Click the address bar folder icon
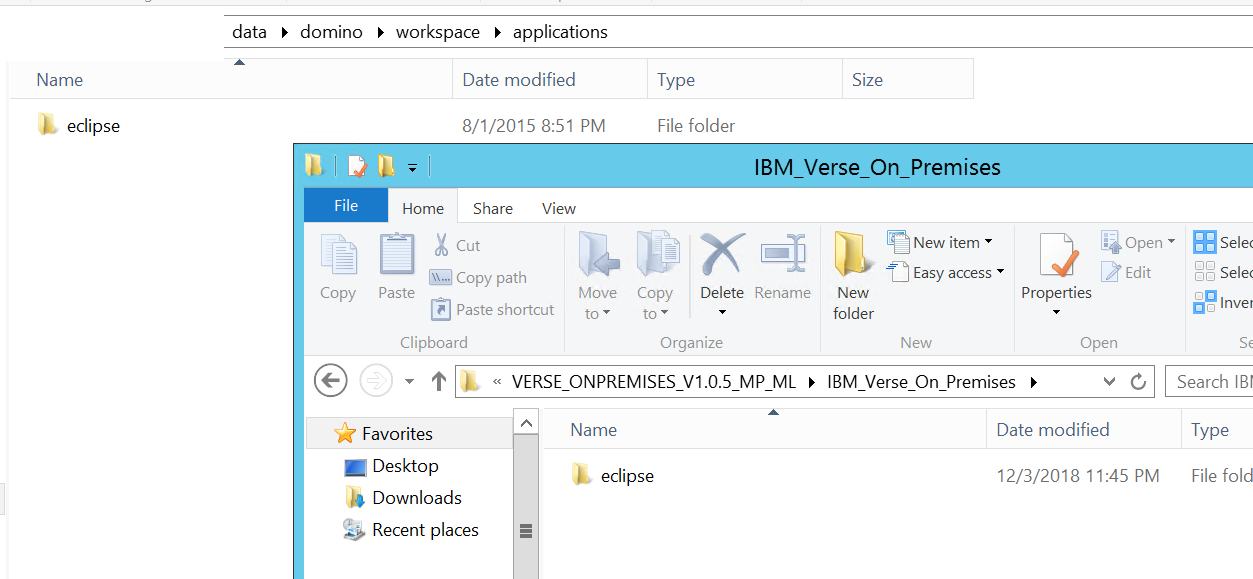The image size is (1253, 579). click(x=470, y=382)
